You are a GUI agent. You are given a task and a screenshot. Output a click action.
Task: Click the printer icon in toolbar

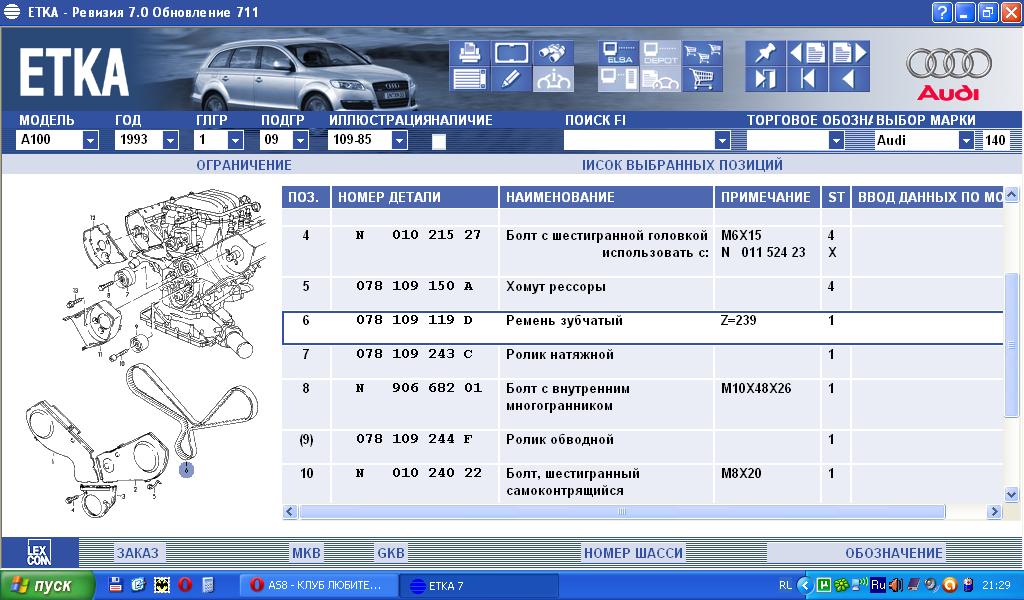tap(468, 53)
